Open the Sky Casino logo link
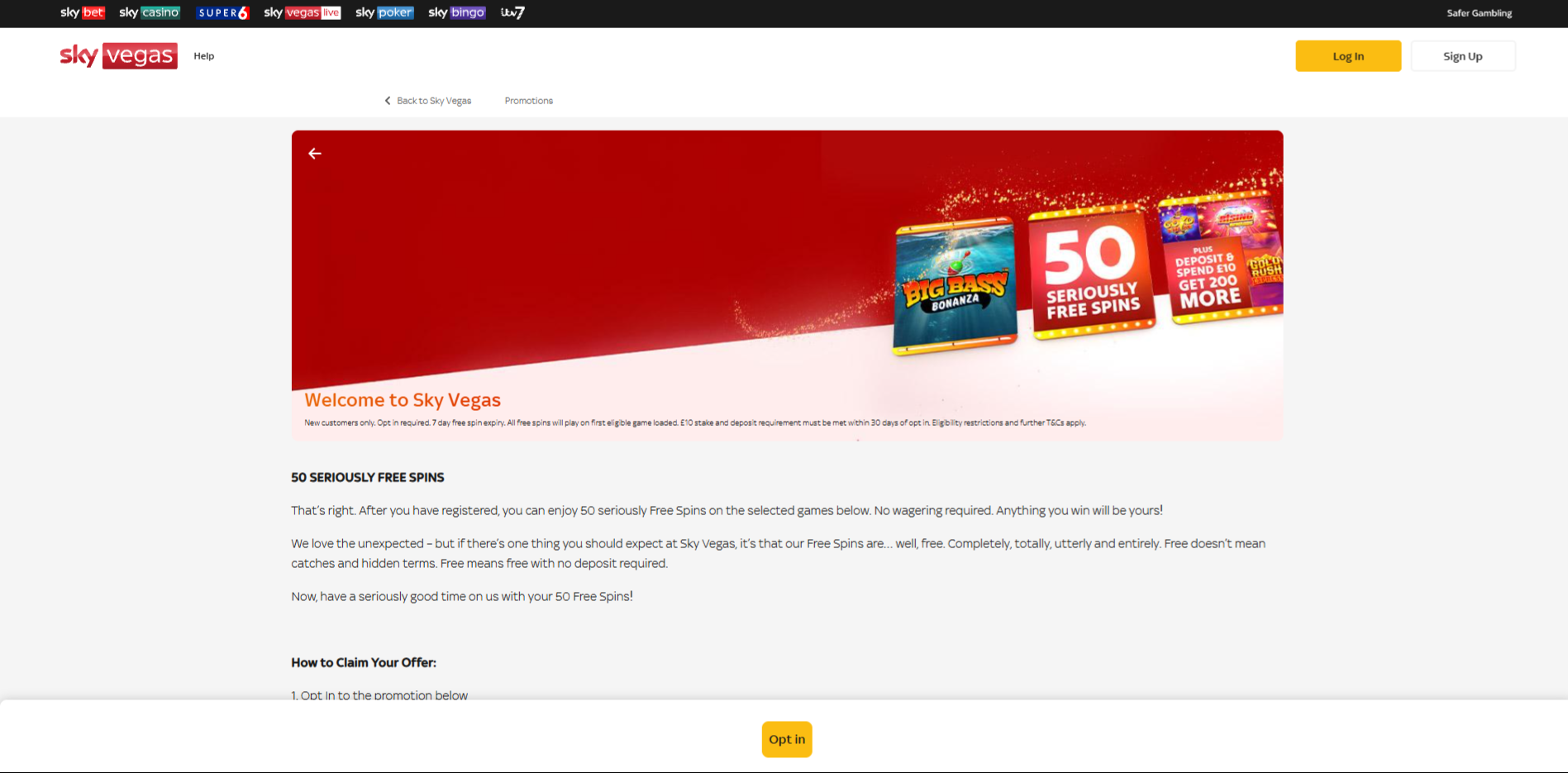Viewport: 1568px width, 773px height. (x=150, y=12)
